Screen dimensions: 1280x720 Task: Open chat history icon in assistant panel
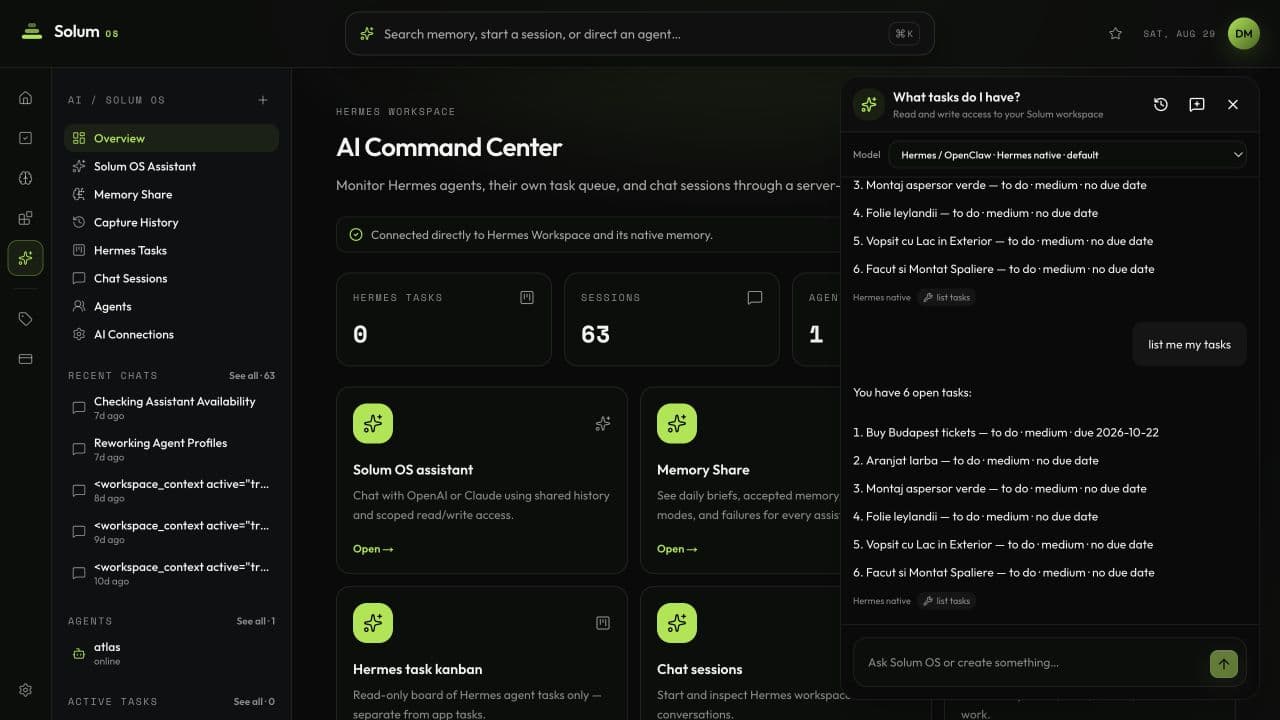coord(1161,104)
